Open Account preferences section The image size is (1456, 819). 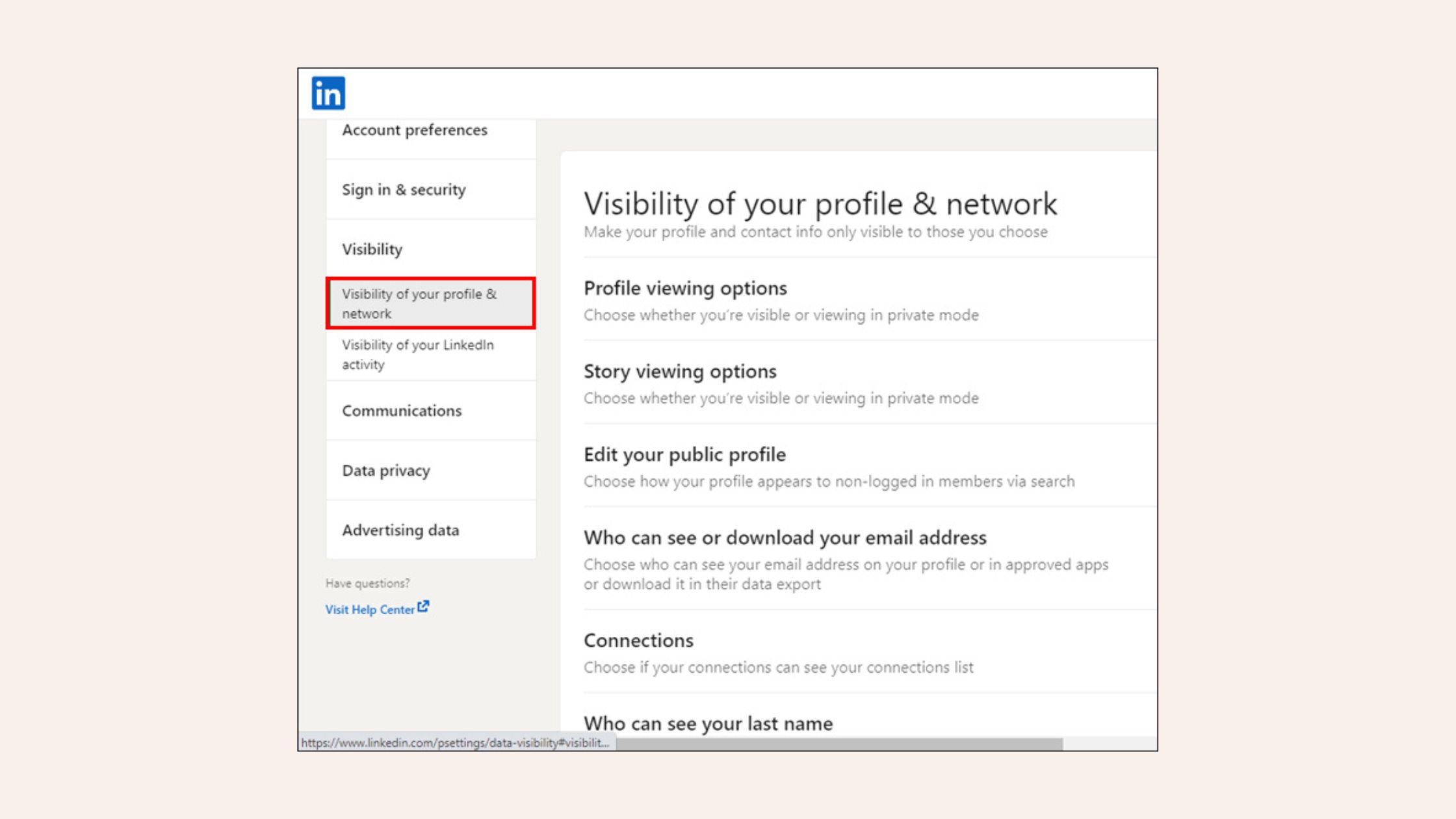[415, 130]
